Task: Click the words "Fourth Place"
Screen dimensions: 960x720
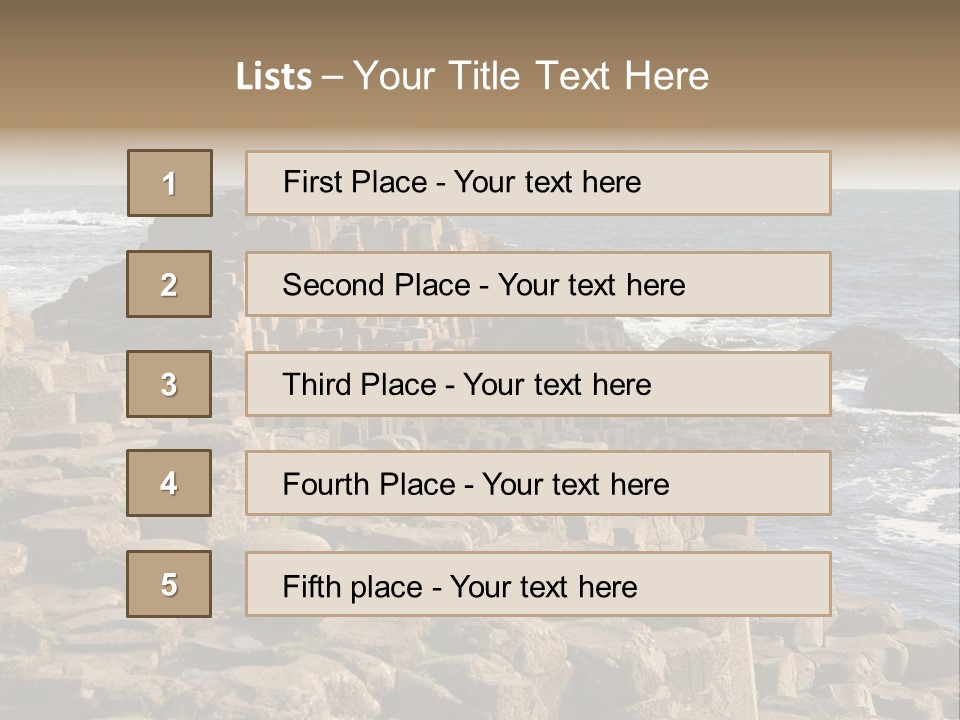Action: (x=369, y=485)
